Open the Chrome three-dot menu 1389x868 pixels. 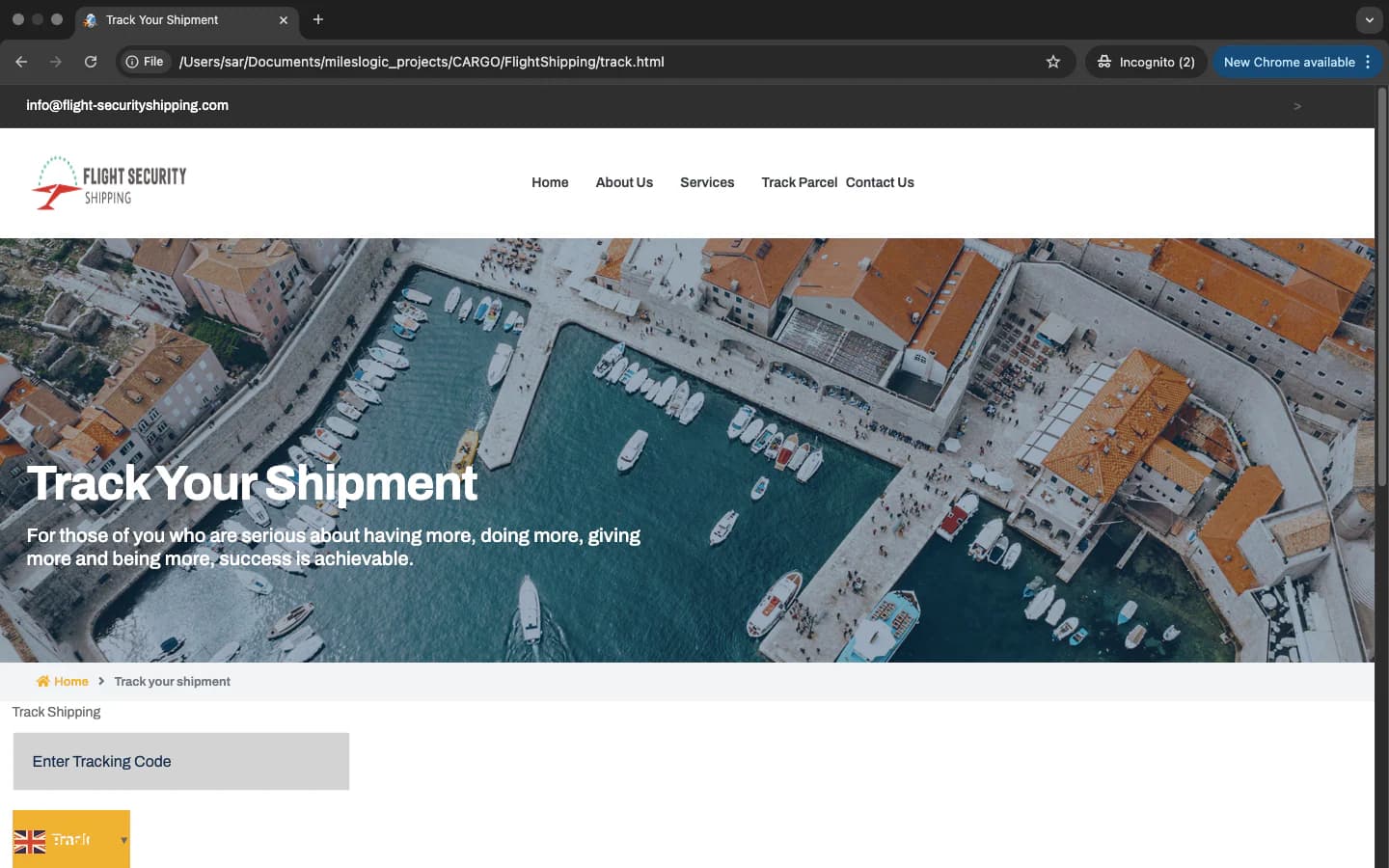1368,62
